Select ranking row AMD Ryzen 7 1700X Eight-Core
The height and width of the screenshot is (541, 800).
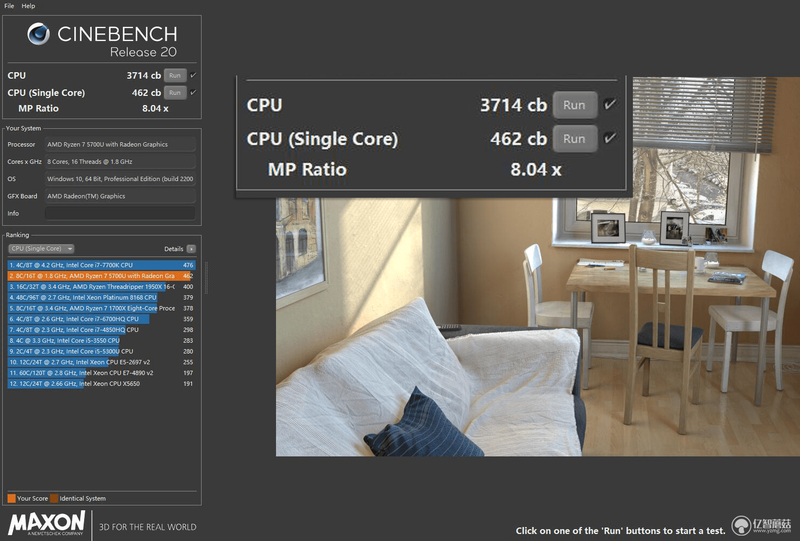[101, 308]
